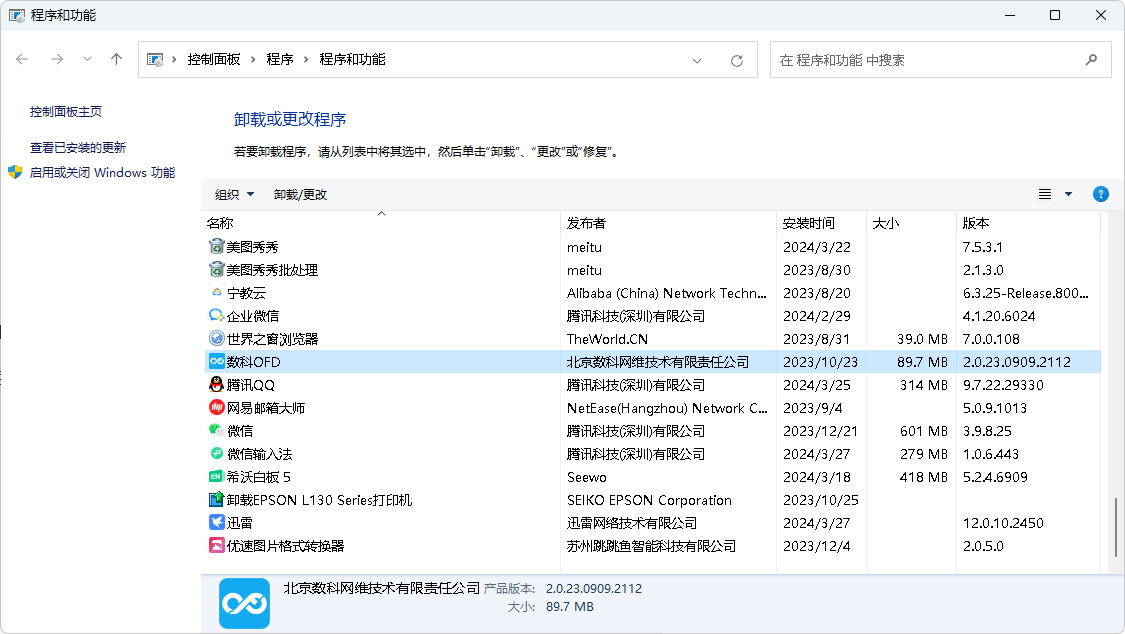Select 迅雷 entry name
The height and width of the screenshot is (634, 1125).
[x=240, y=523]
